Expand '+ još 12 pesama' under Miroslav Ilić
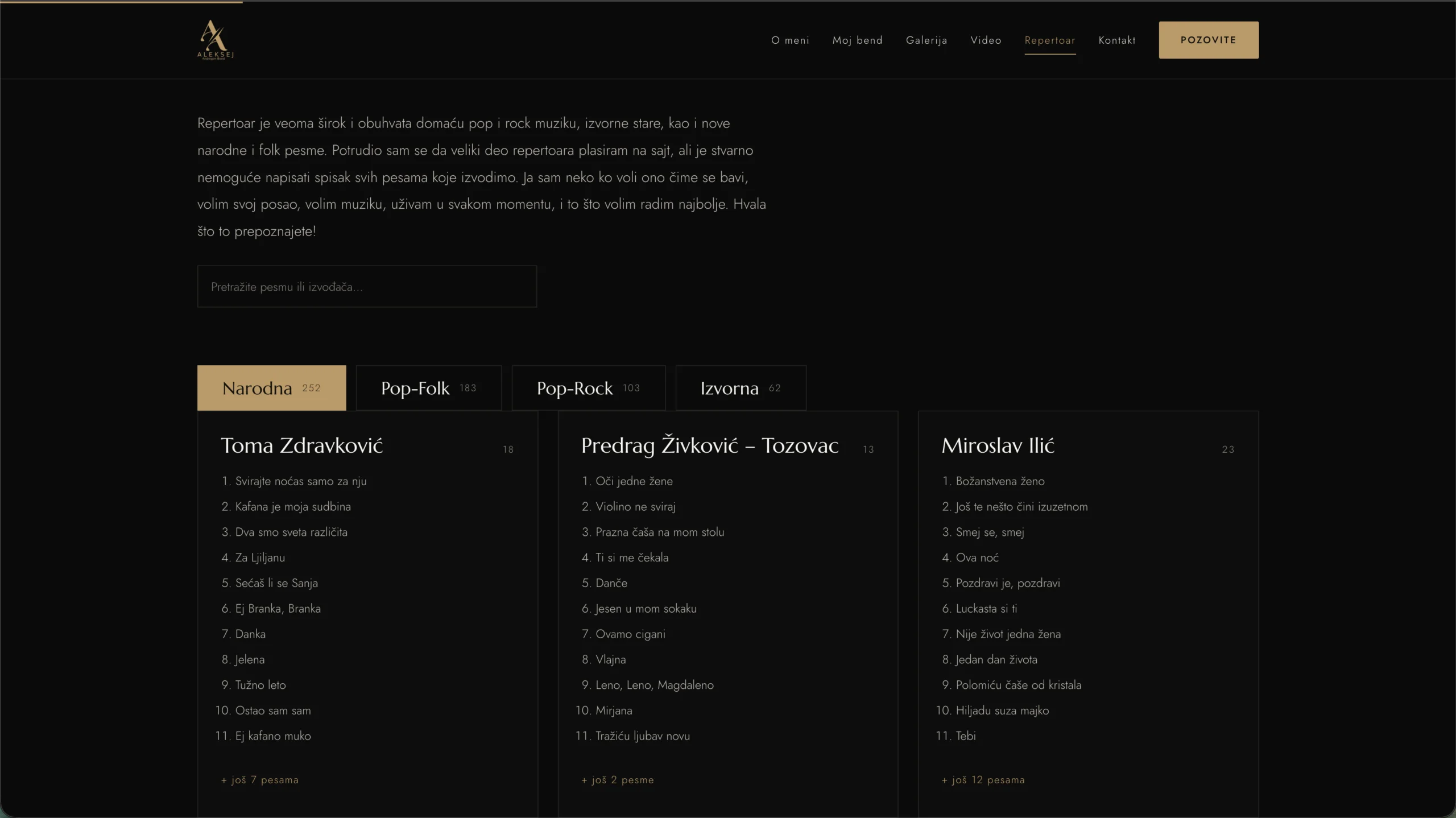The height and width of the screenshot is (818, 1456). (x=983, y=780)
